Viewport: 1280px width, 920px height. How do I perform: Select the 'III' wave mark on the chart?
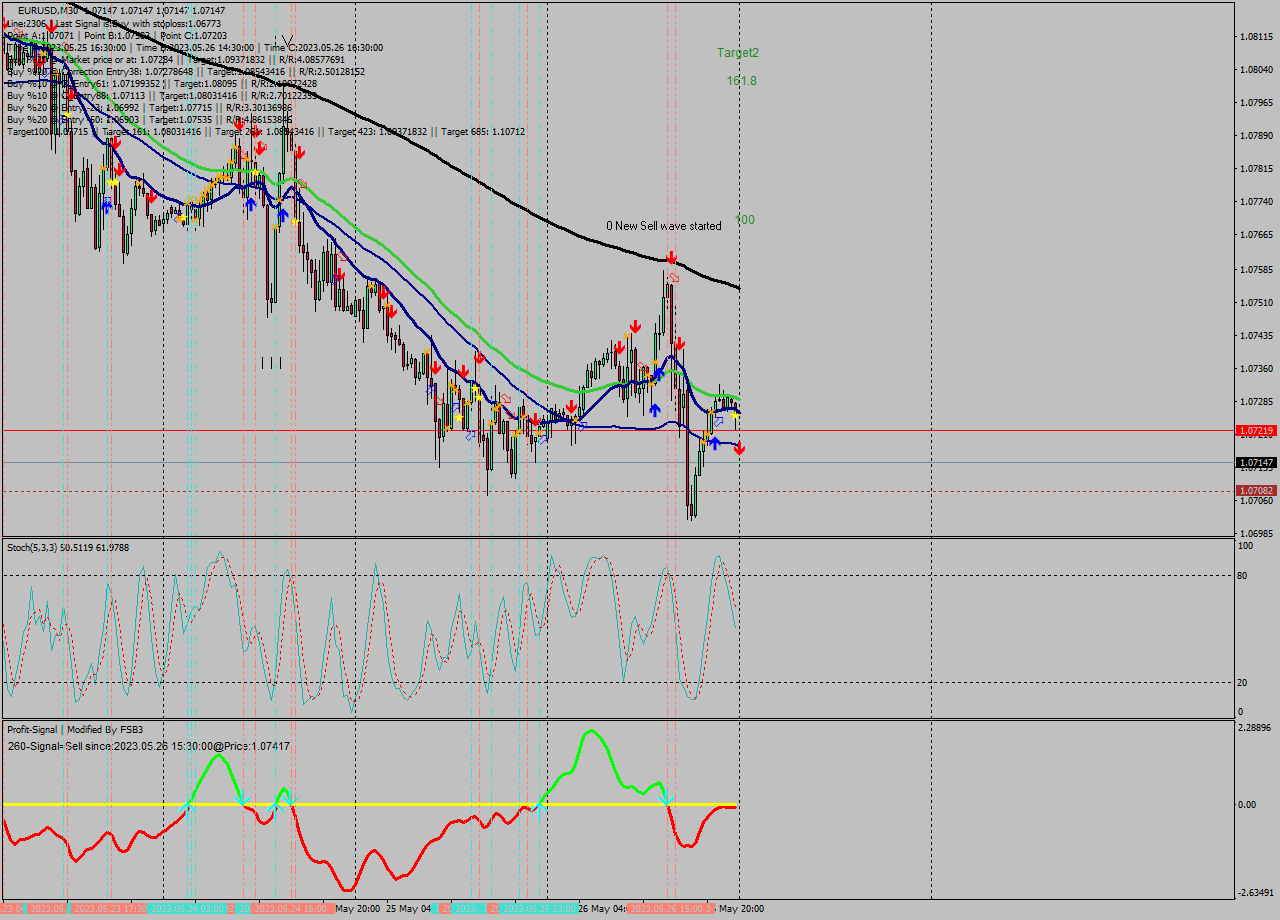point(271,362)
